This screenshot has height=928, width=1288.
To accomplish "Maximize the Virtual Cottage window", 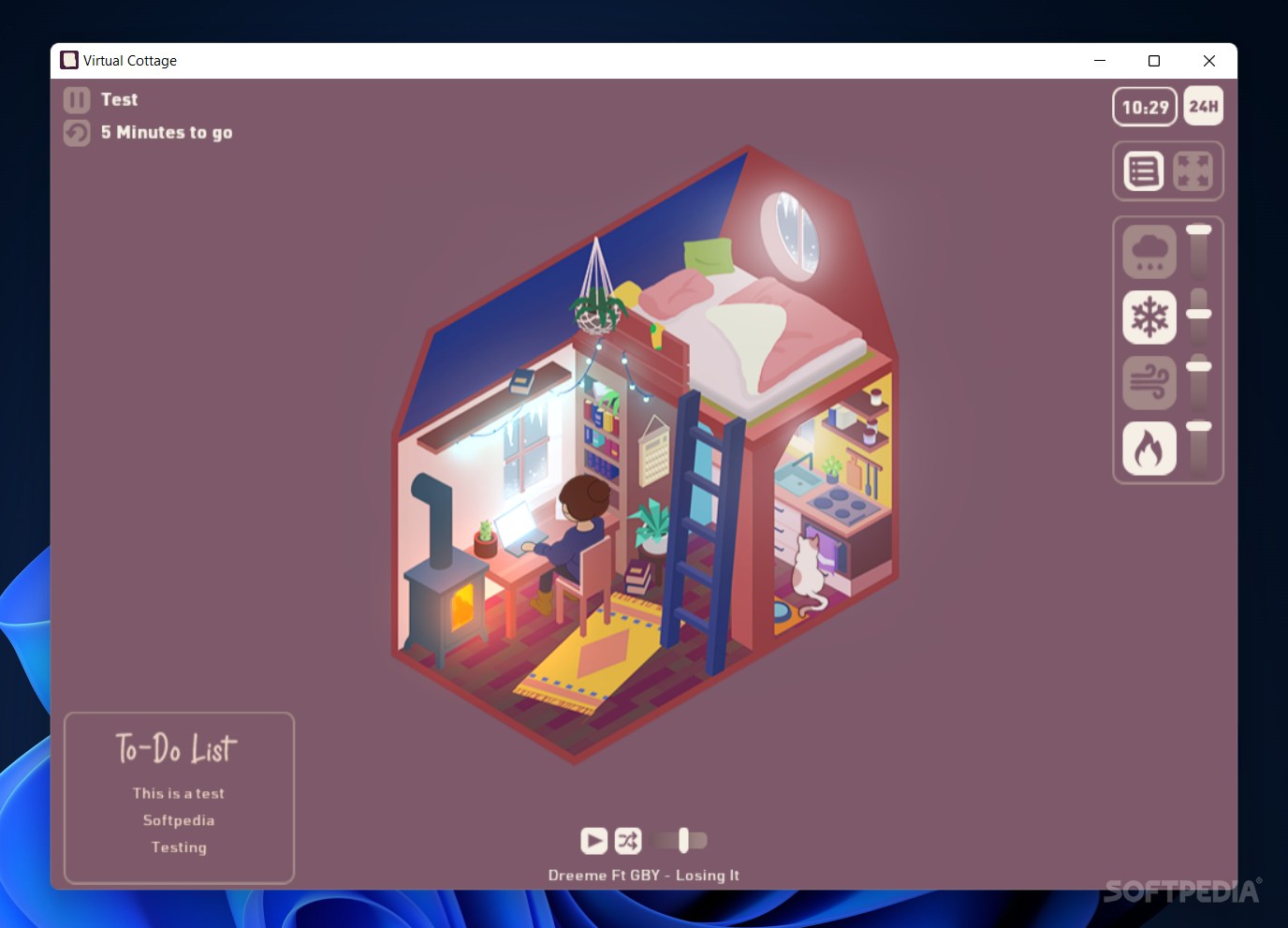I will click(x=1154, y=61).
